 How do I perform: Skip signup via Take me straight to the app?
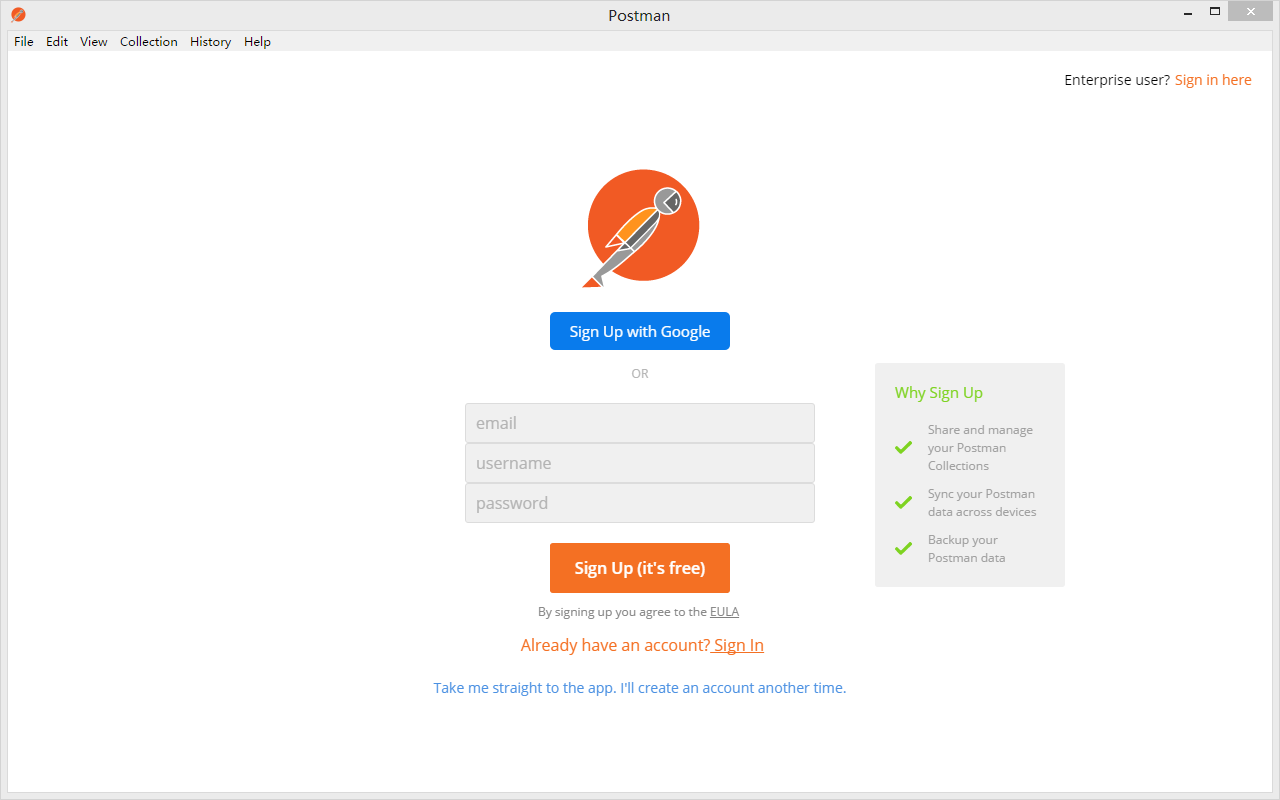click(x=640, y=688)
